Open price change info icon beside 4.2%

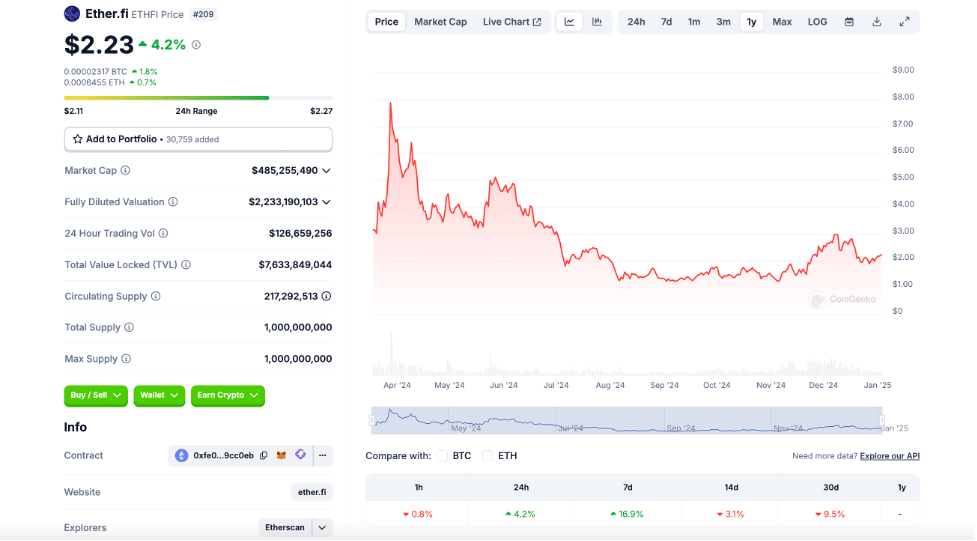[196, 45]
